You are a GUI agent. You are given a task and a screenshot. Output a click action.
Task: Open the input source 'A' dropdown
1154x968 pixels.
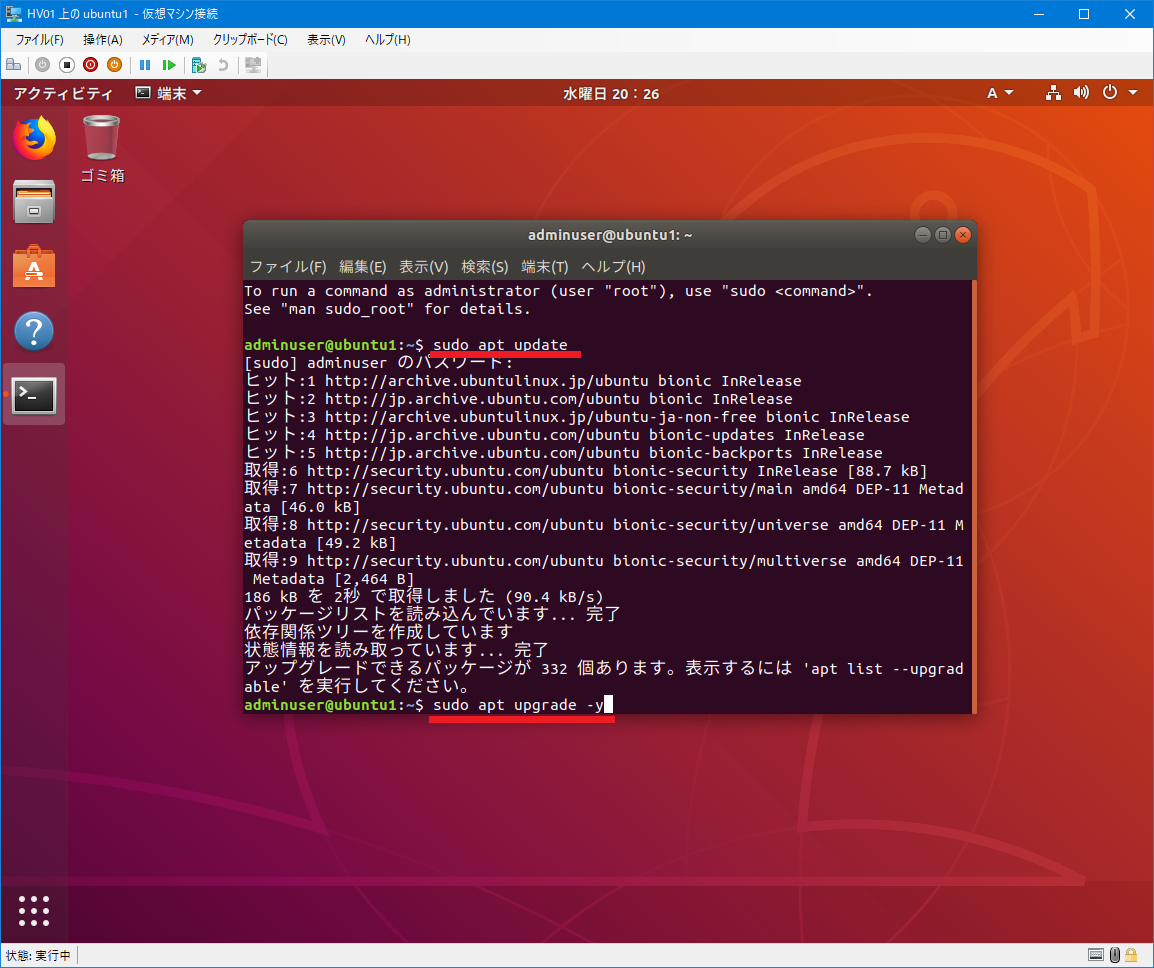(1000, 93)
